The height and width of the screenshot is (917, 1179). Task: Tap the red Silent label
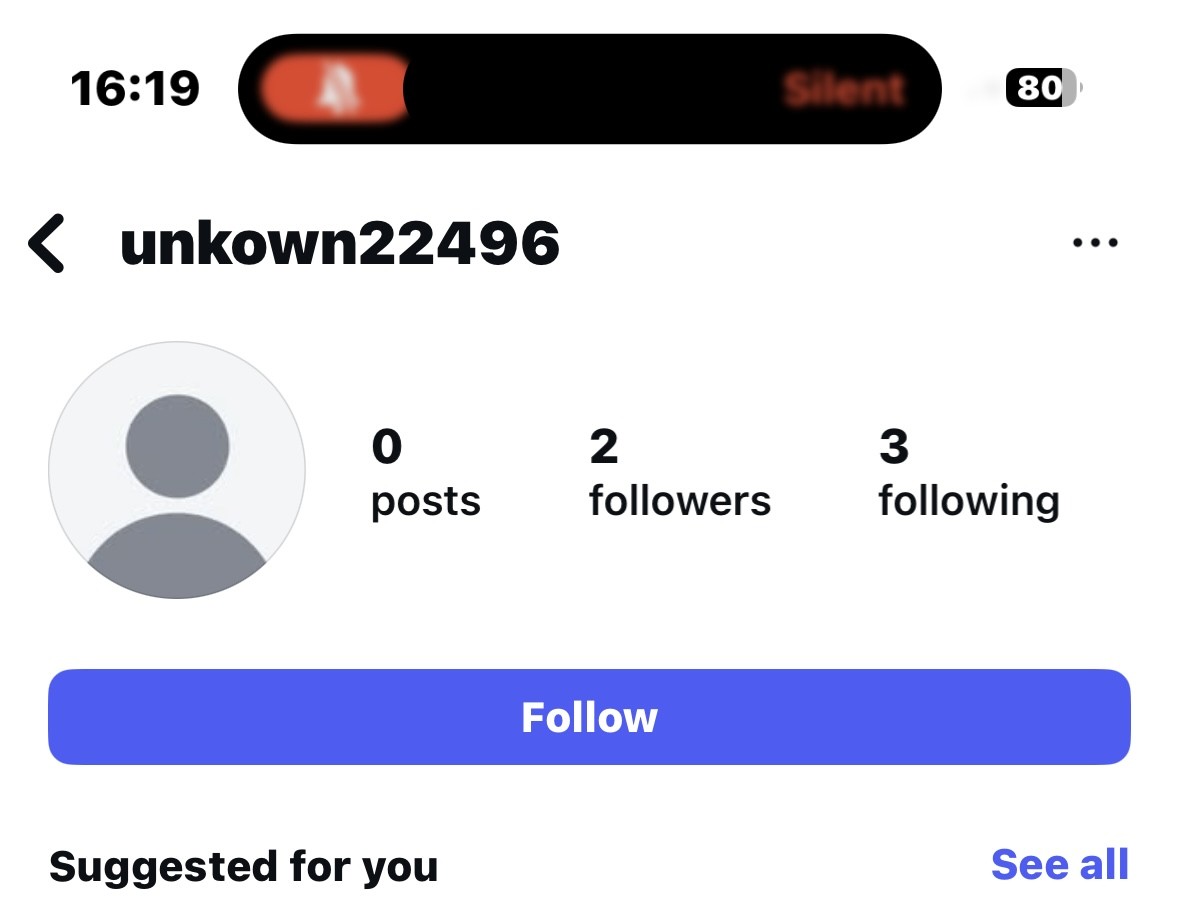point(844,89)
